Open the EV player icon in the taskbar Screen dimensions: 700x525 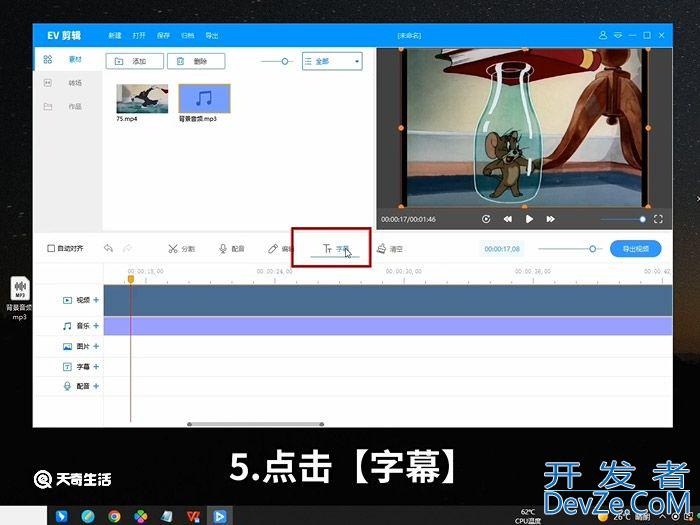point(219,517)
